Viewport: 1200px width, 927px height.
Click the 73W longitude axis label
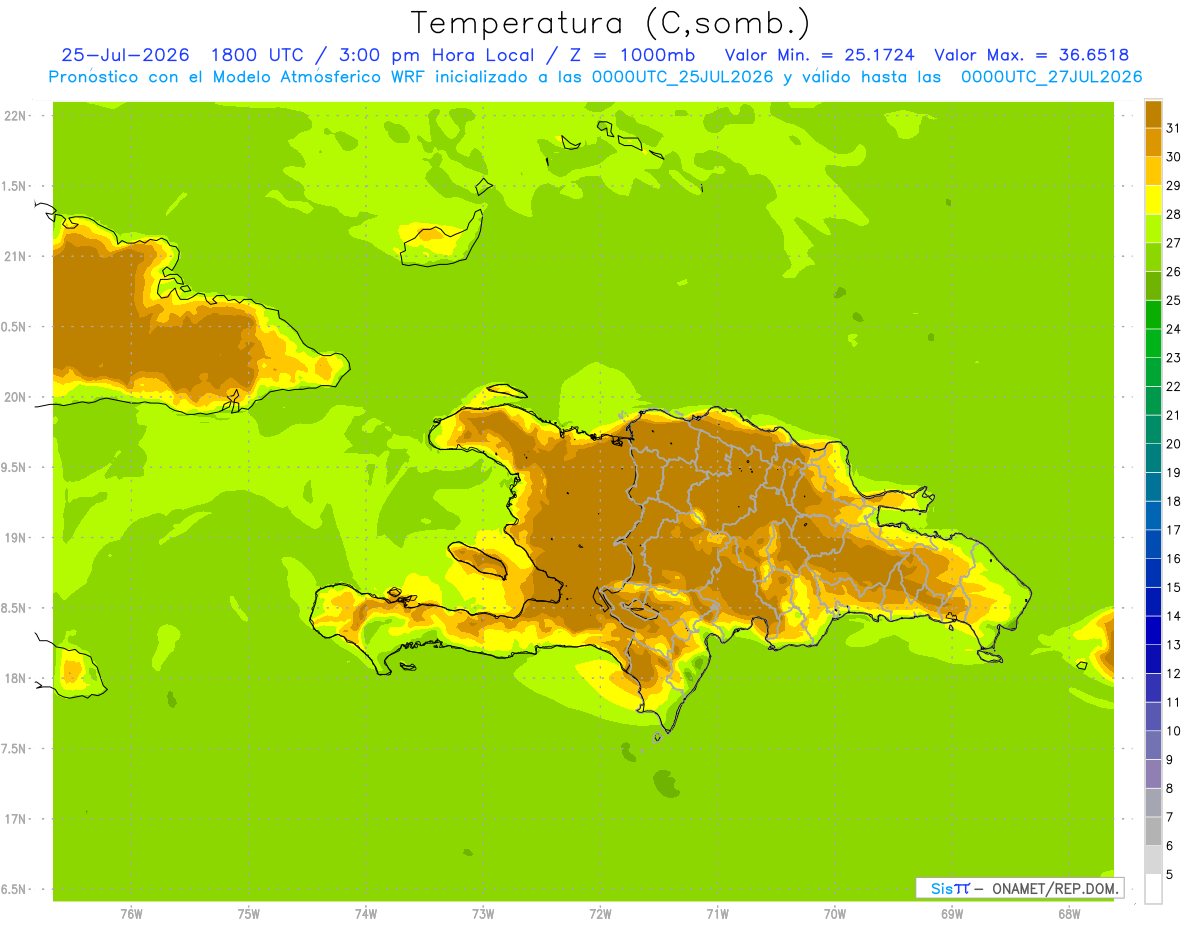(x=483, y=914)
